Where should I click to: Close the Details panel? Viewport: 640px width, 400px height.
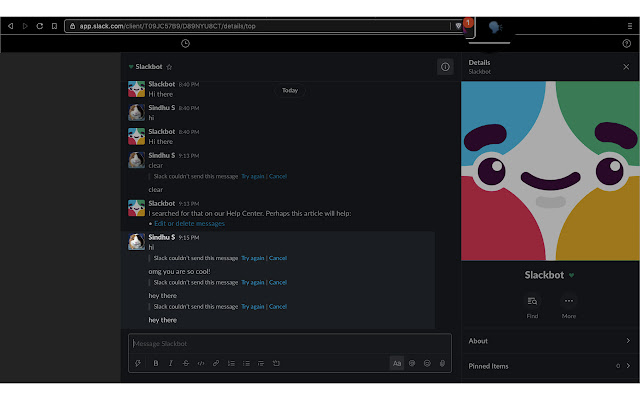[626, 67]
